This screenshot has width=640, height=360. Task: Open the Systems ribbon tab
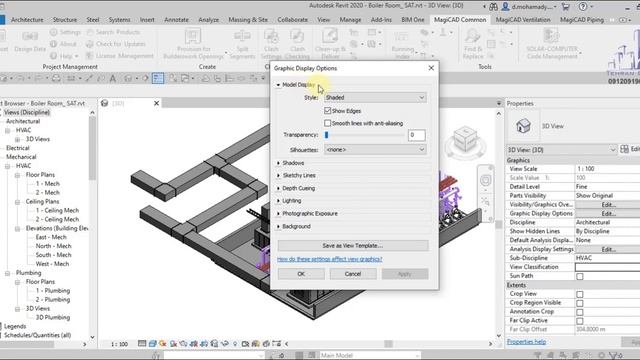(119, 20)
